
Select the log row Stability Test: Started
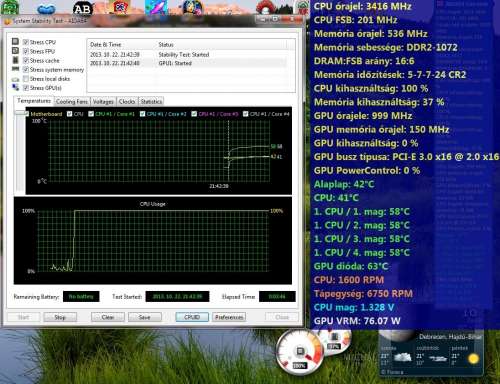[x=187, y=54]
